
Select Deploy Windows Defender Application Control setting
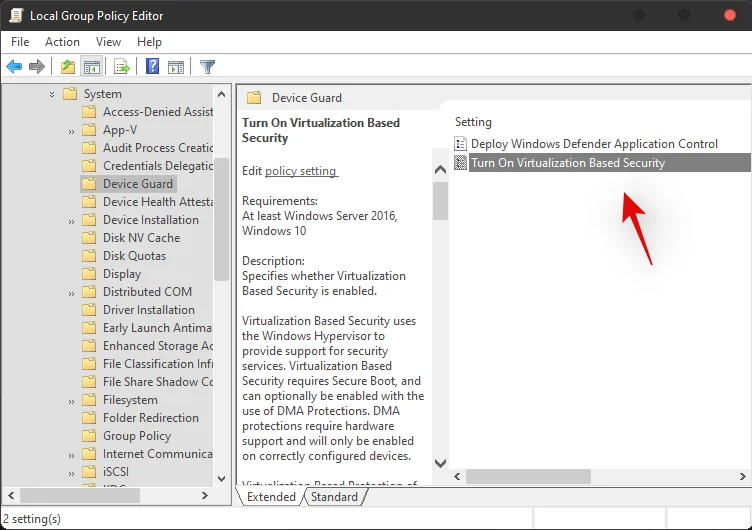[594, 144]
